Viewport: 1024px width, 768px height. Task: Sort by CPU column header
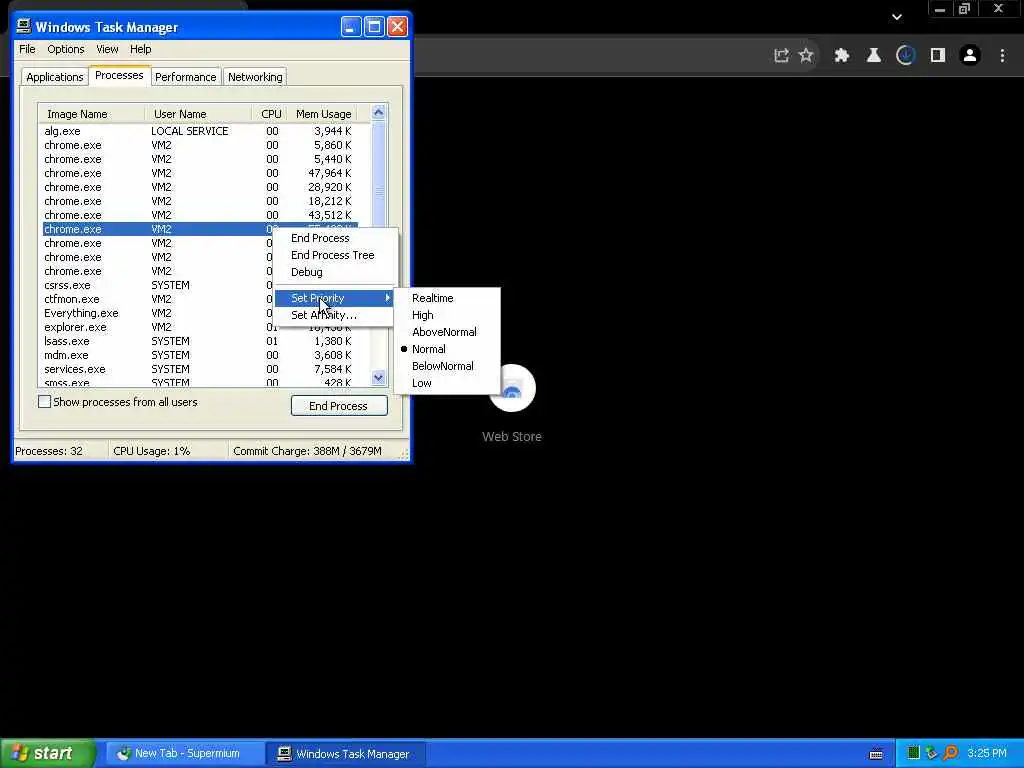[x=270, y=114]
